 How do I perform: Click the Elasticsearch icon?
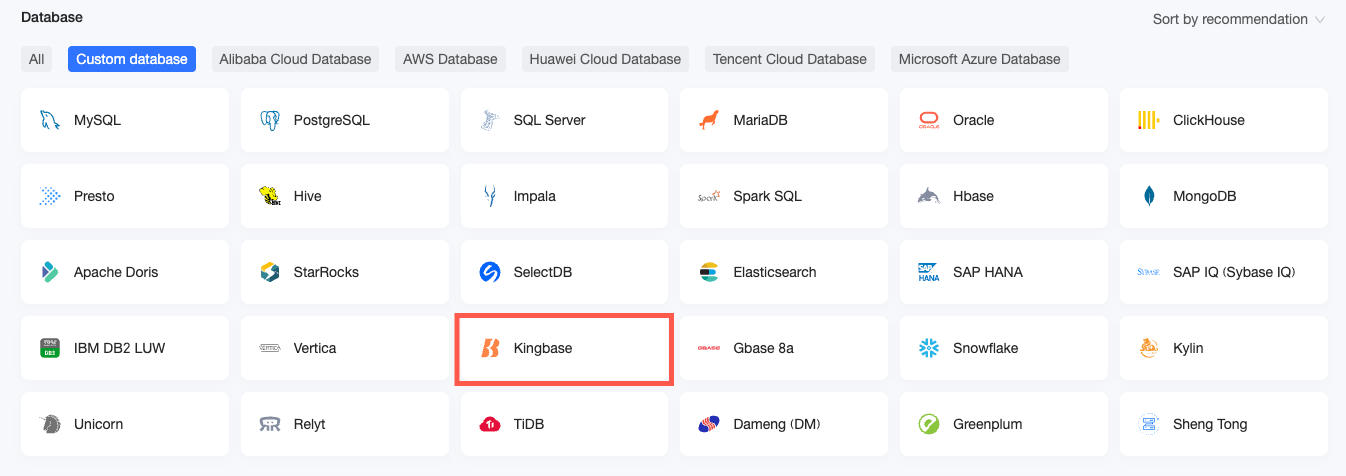coord(709,272)
